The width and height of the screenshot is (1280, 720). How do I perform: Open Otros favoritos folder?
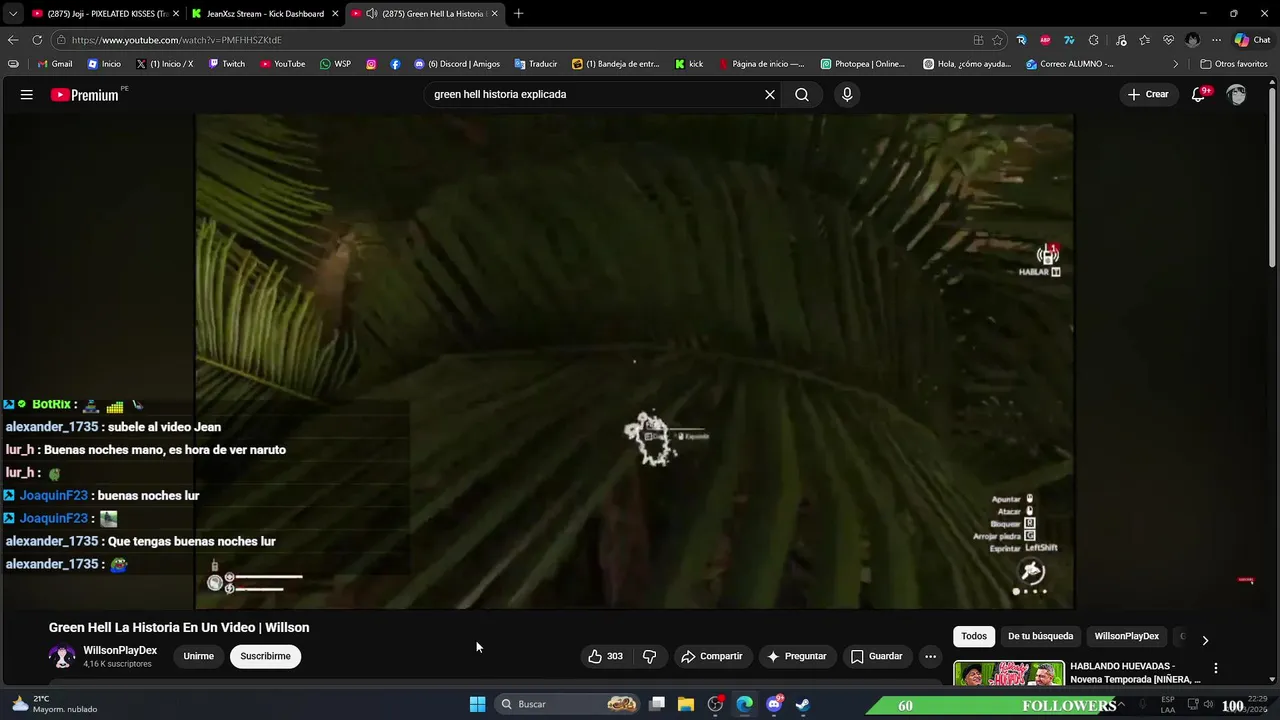click(1234, 64)
